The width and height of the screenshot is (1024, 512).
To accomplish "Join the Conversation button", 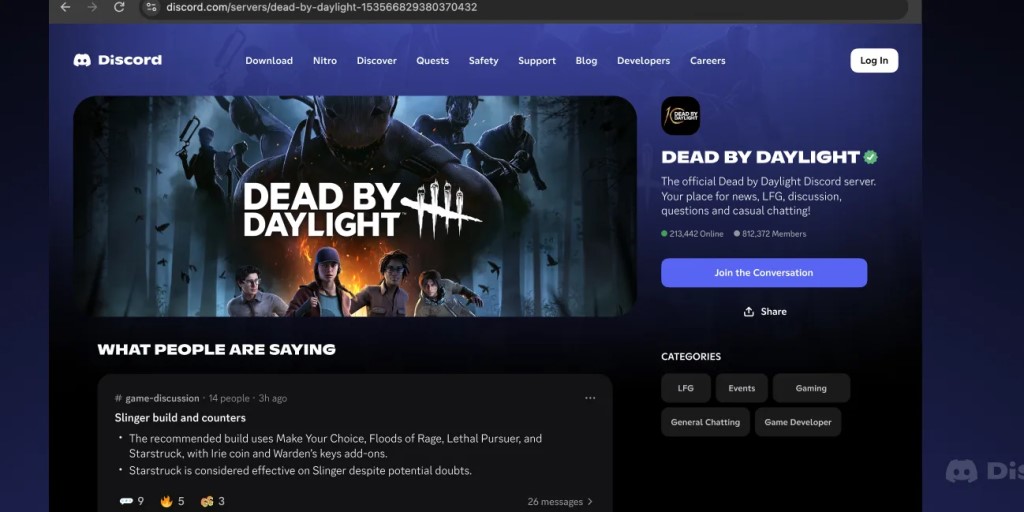I will [764, 273].
